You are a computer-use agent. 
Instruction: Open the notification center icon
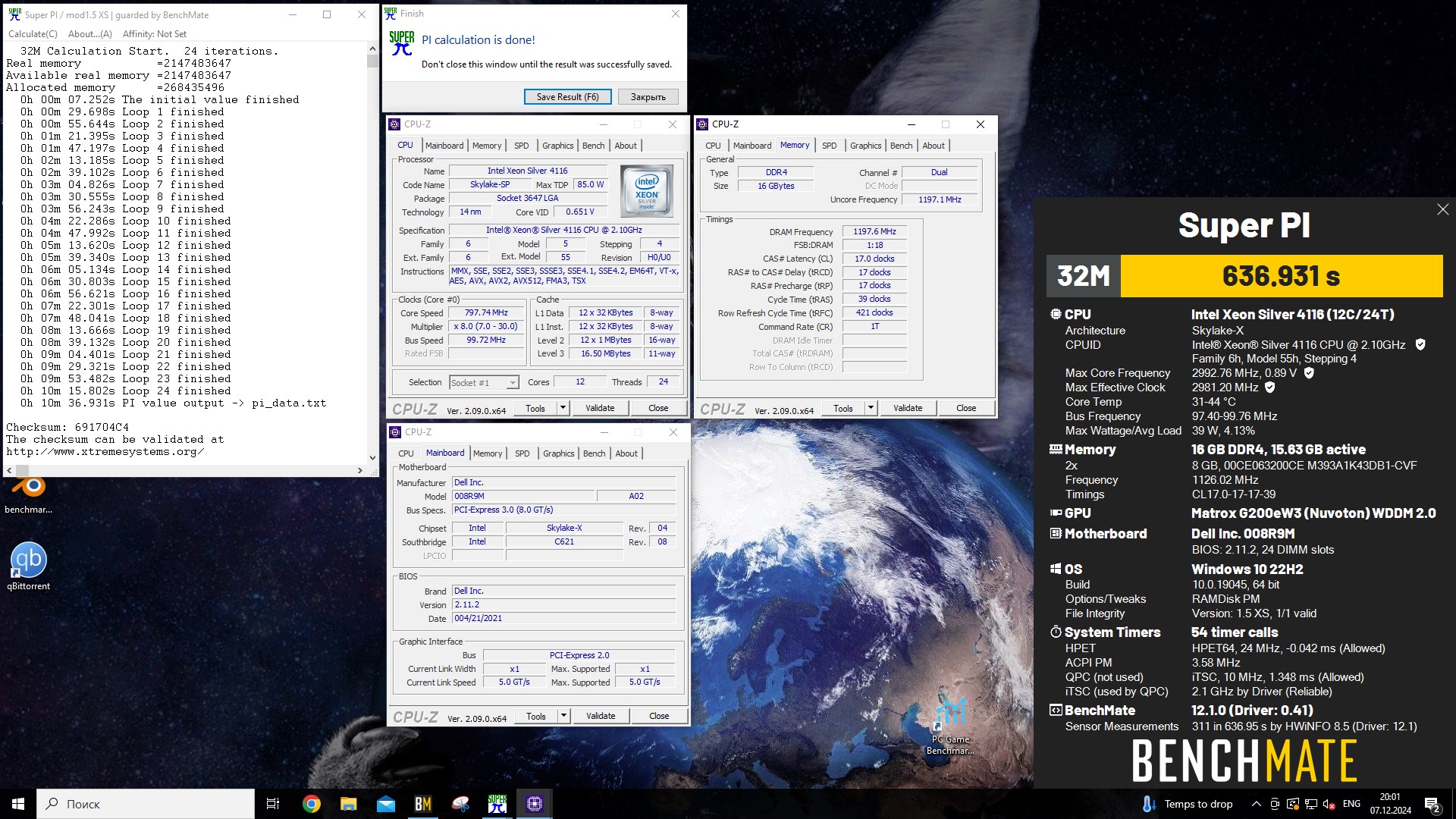tap(1432, 804)
